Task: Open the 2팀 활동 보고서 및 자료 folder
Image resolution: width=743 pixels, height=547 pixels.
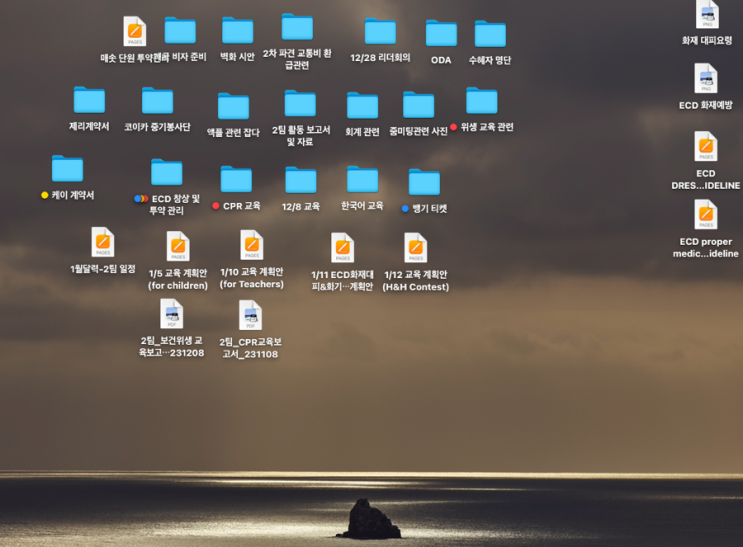Action: pos(300,103)
